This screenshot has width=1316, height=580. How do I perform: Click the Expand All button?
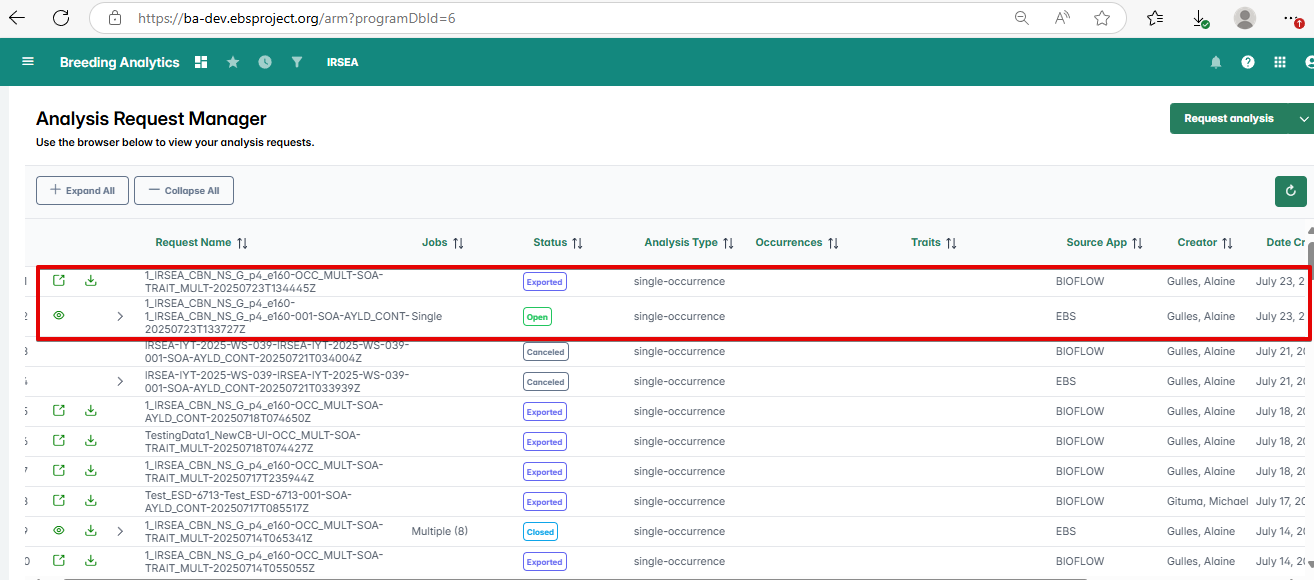coord(82,191)
